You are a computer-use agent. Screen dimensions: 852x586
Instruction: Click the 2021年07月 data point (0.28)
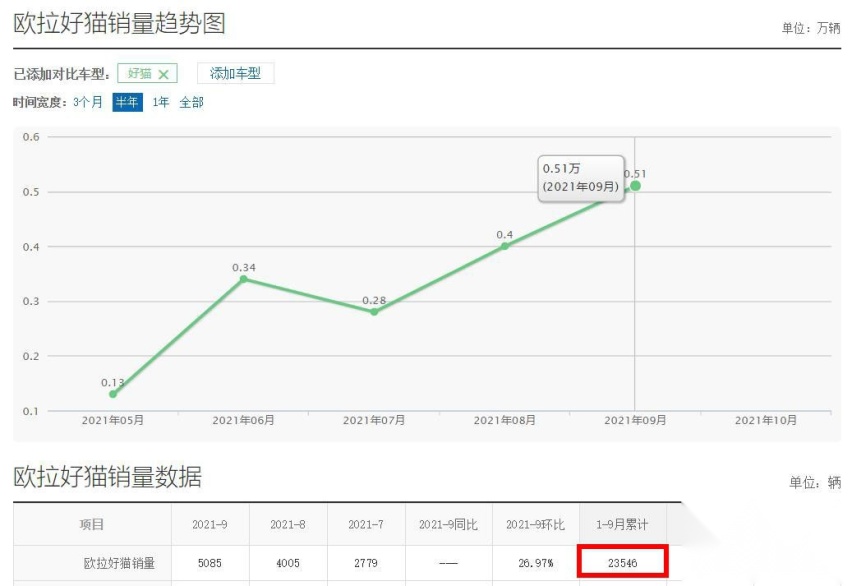374,311
